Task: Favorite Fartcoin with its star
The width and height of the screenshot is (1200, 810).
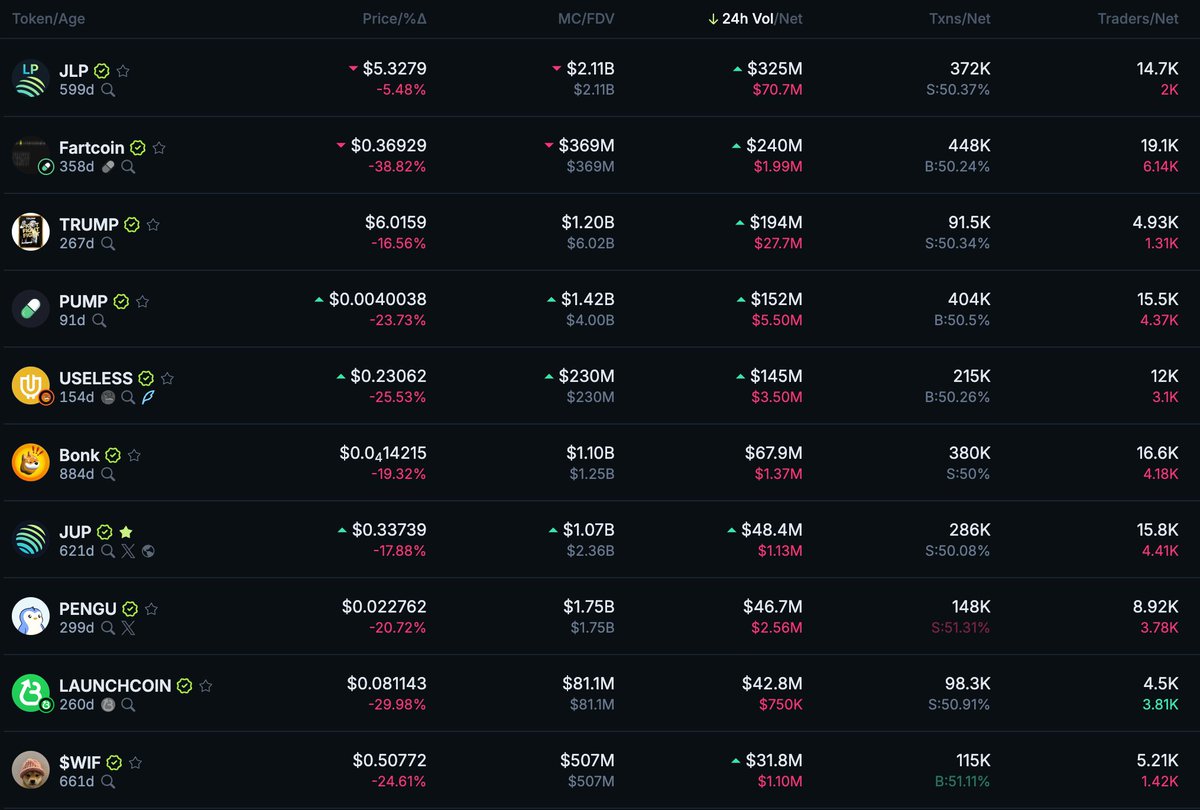Action: (x=159, y=148)
